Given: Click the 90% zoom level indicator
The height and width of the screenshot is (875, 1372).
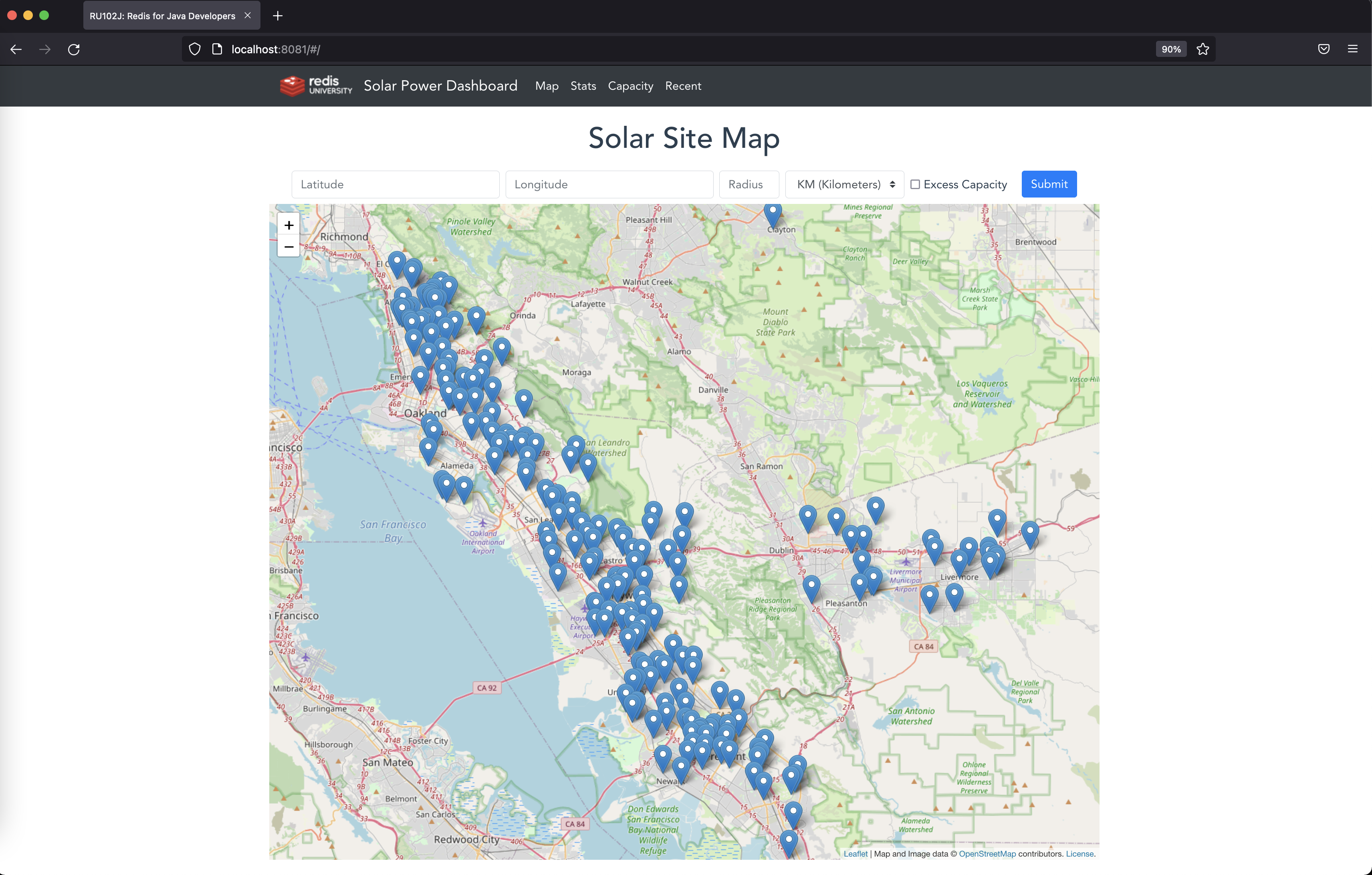Looking at the screenshot, I should (1170, 50).
